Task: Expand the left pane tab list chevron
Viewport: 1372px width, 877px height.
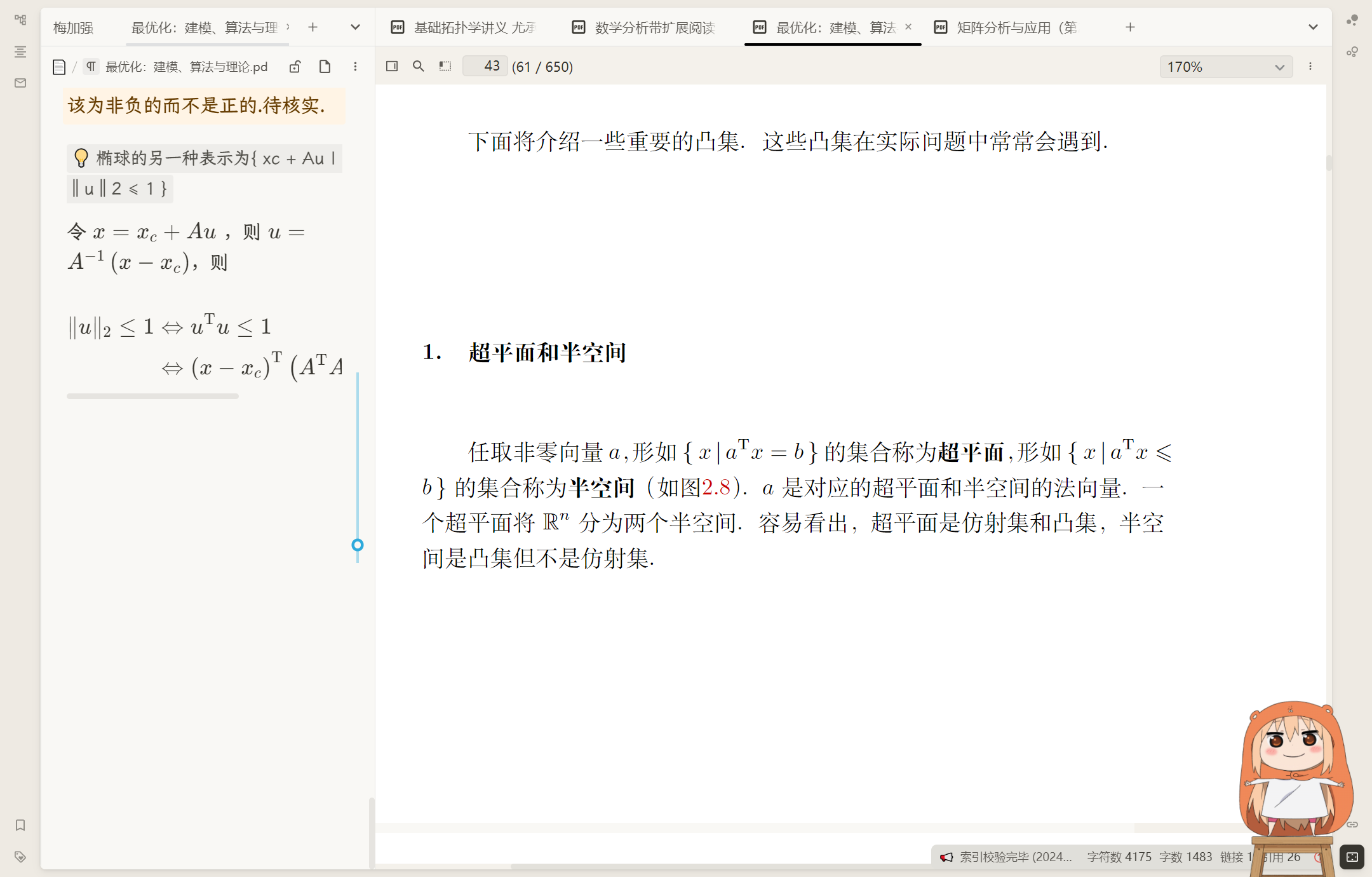Action: pos(355,27)
